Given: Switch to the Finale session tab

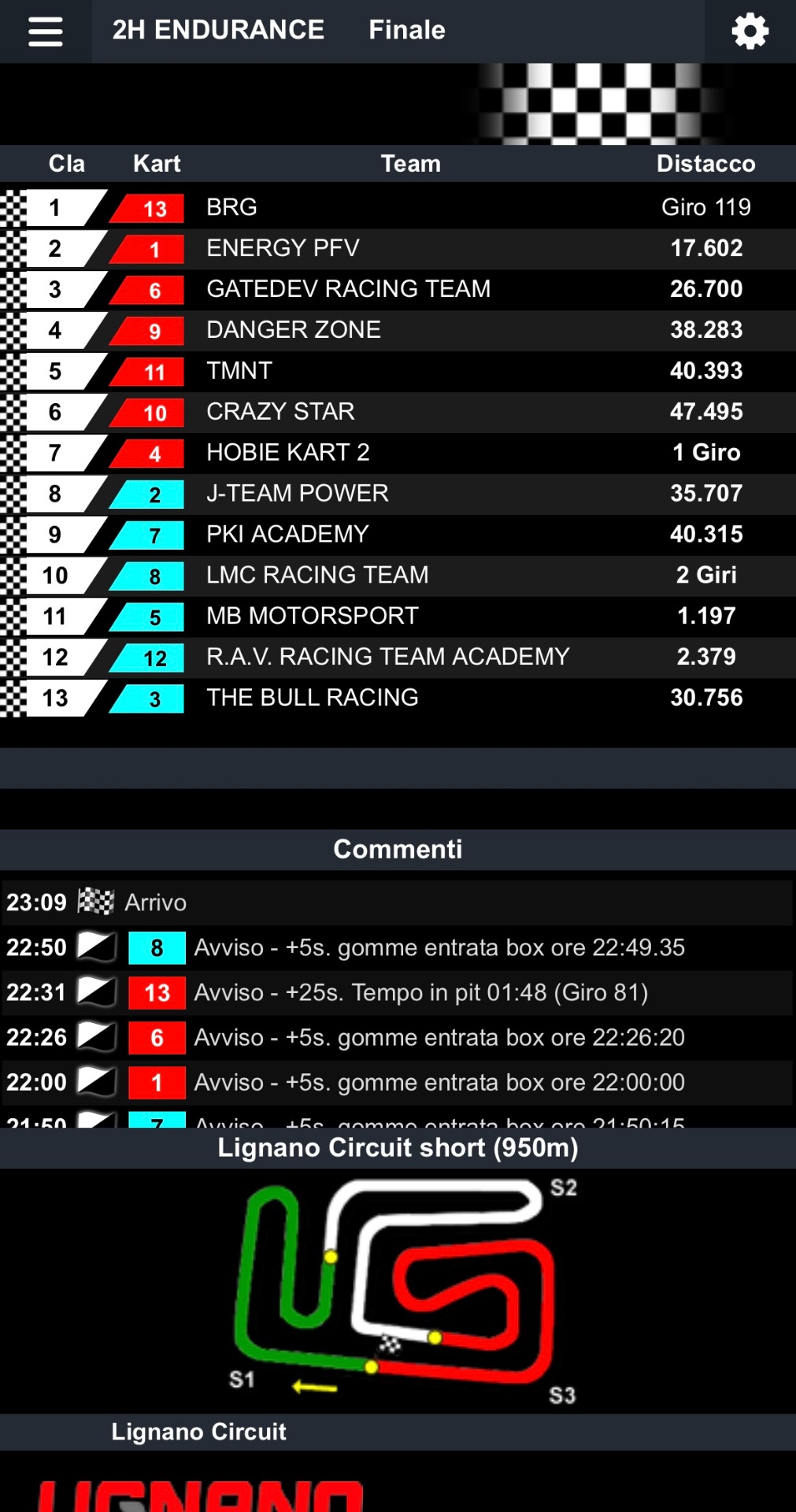Looking at the screenshot, I should point(406,30).
